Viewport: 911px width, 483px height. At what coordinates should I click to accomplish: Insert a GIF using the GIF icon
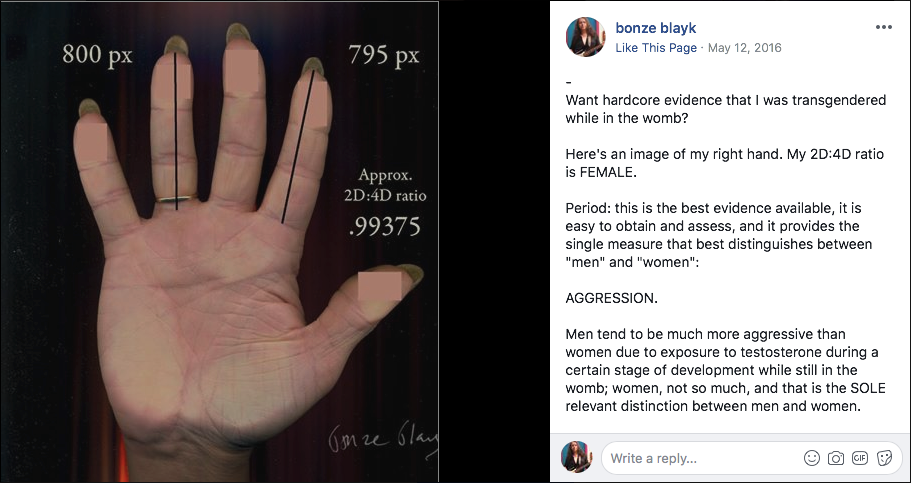860,458
